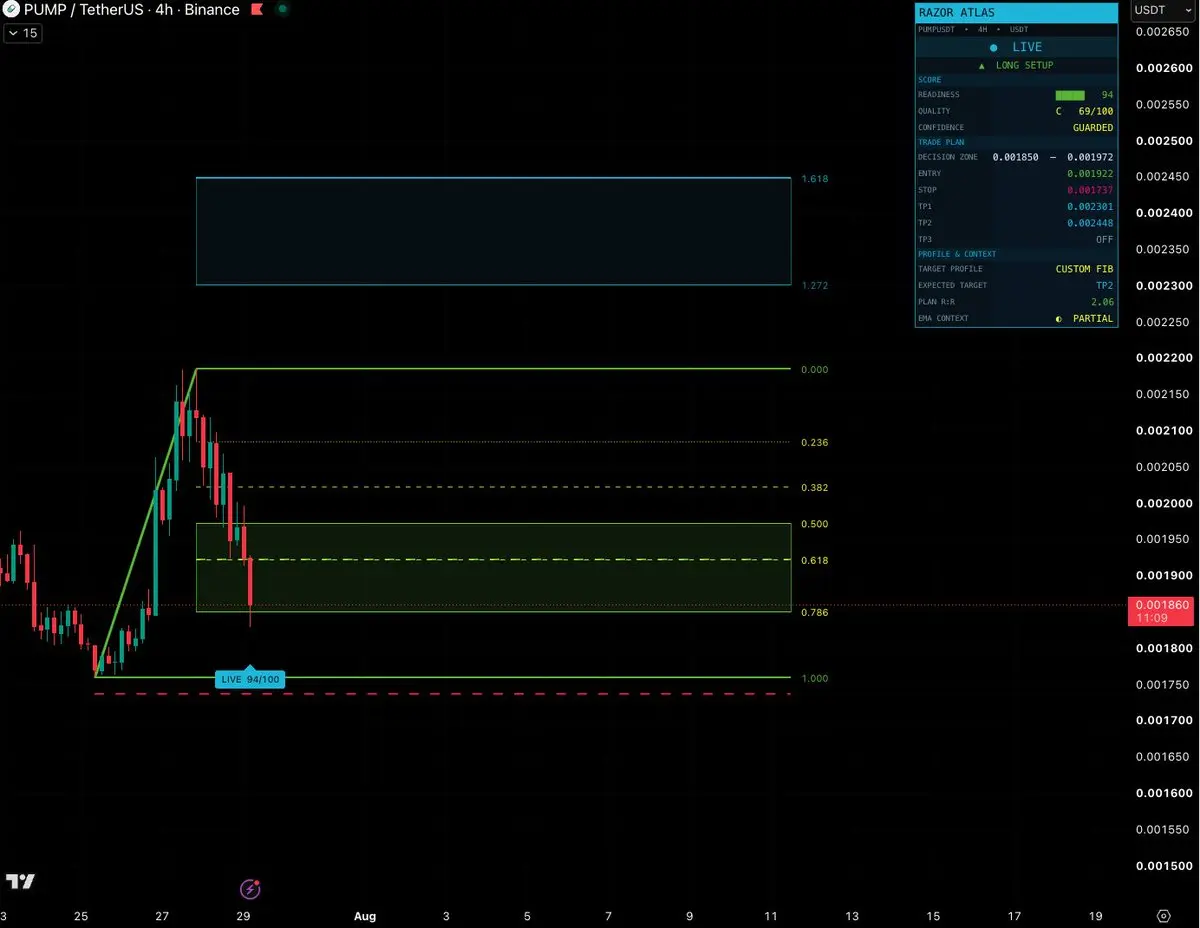Expand the collapsed 15 indicators chevron
Image resolution: width=1200 pixels, height=928 pixels.
[12, 33]
